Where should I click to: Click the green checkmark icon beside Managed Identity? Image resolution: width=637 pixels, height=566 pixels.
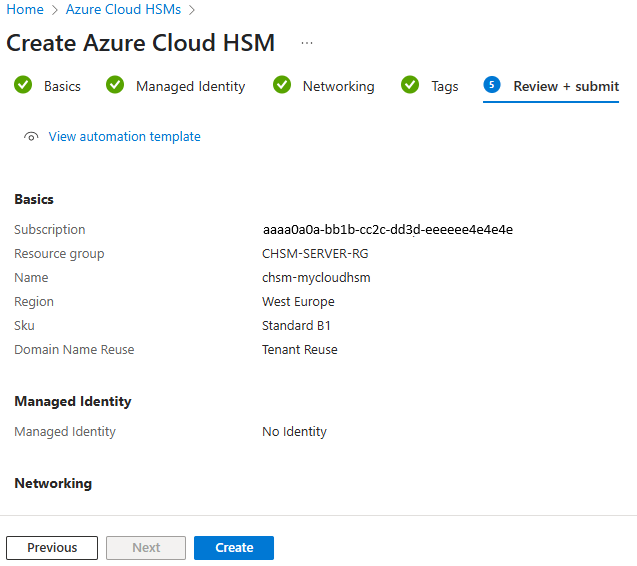(x=115, y=86)
